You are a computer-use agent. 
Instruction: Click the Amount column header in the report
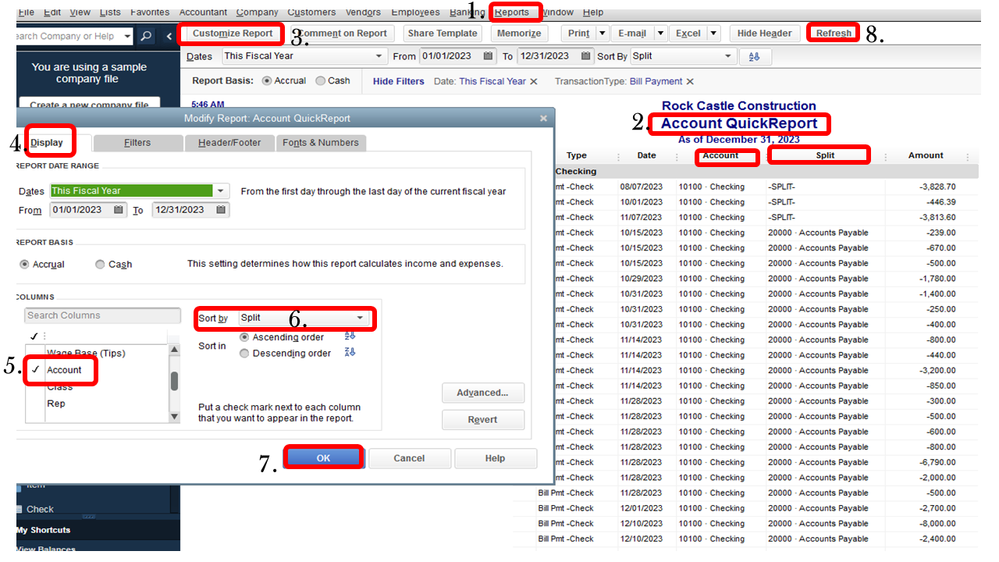point(926,155)
